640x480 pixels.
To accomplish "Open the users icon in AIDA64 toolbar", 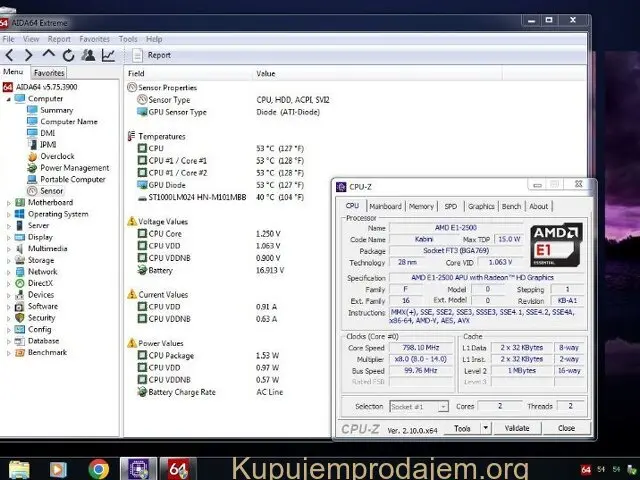I will [x=88, y=55].
